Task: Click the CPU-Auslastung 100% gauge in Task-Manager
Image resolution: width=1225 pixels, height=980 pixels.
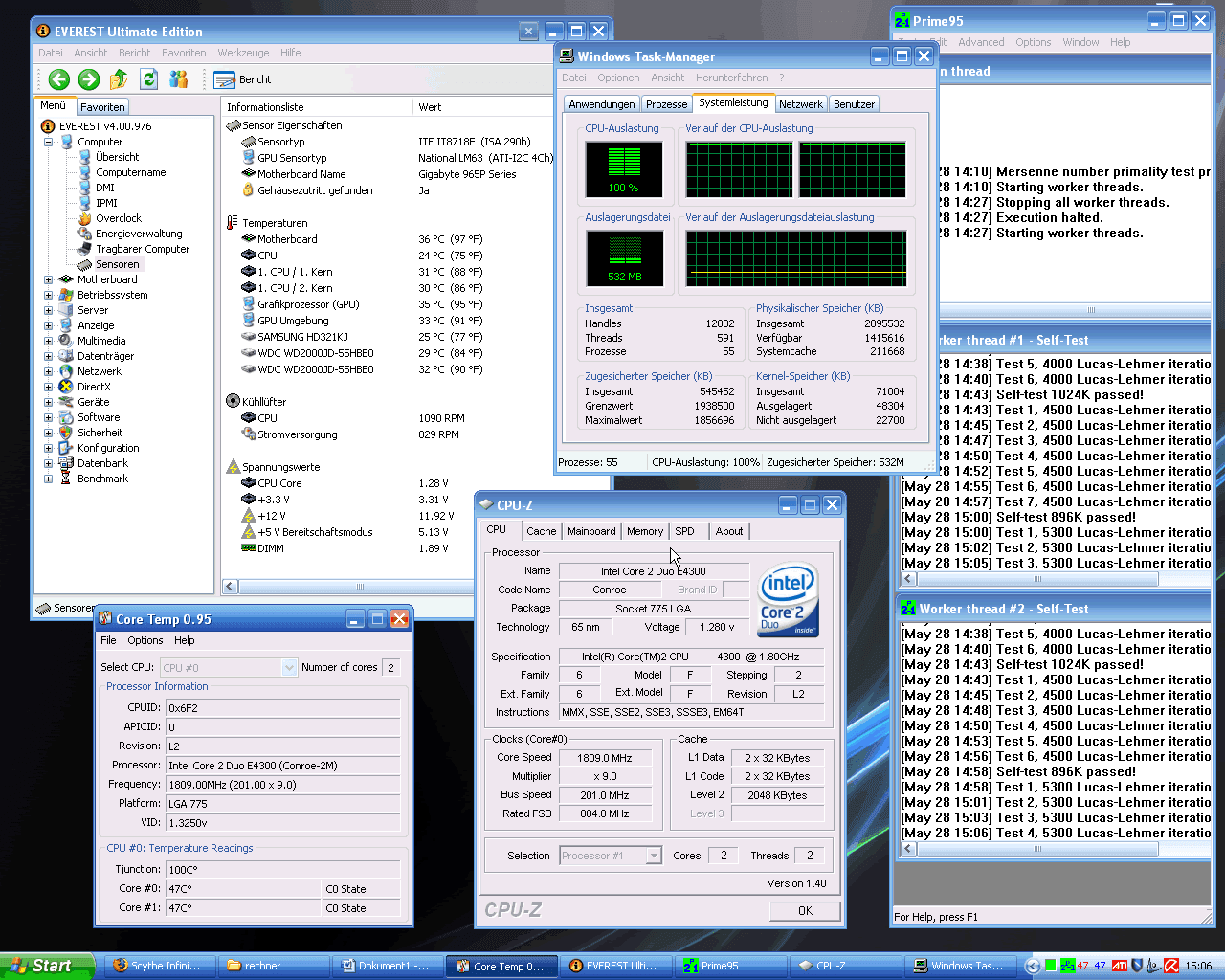Action: (624, 169)
